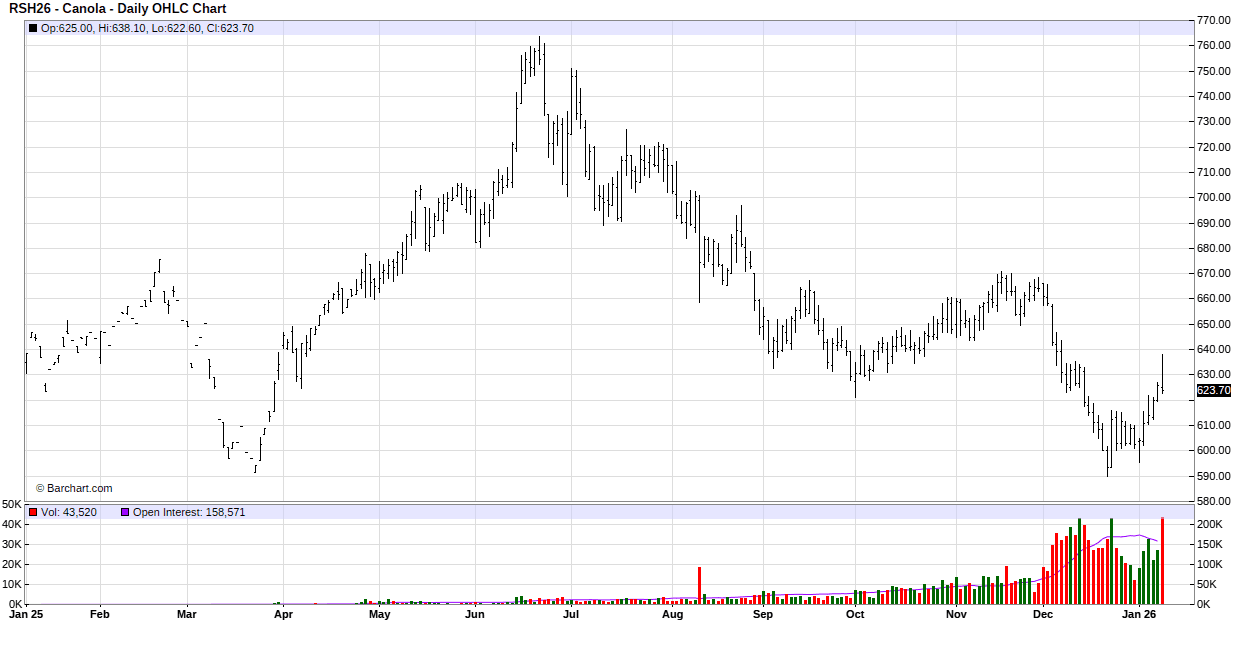Click the final red volume bar at right

pyautogui.click(x=1162, y=561)
